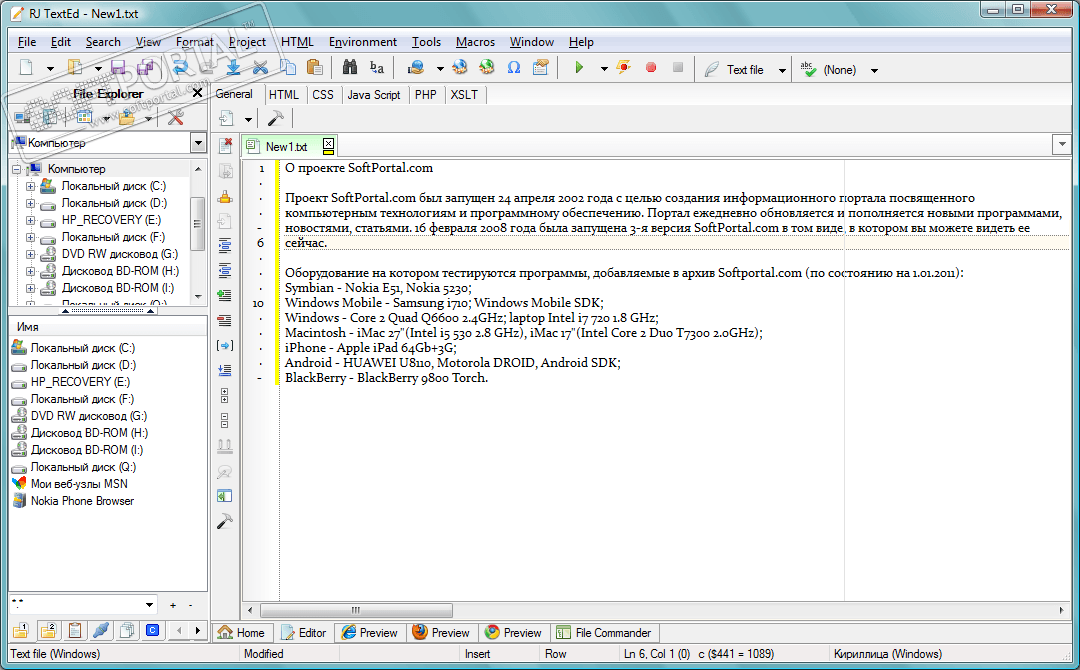The image size is (1080, 670).
Task: Open the Text file syntax dropdown
Action: point(782,70)
